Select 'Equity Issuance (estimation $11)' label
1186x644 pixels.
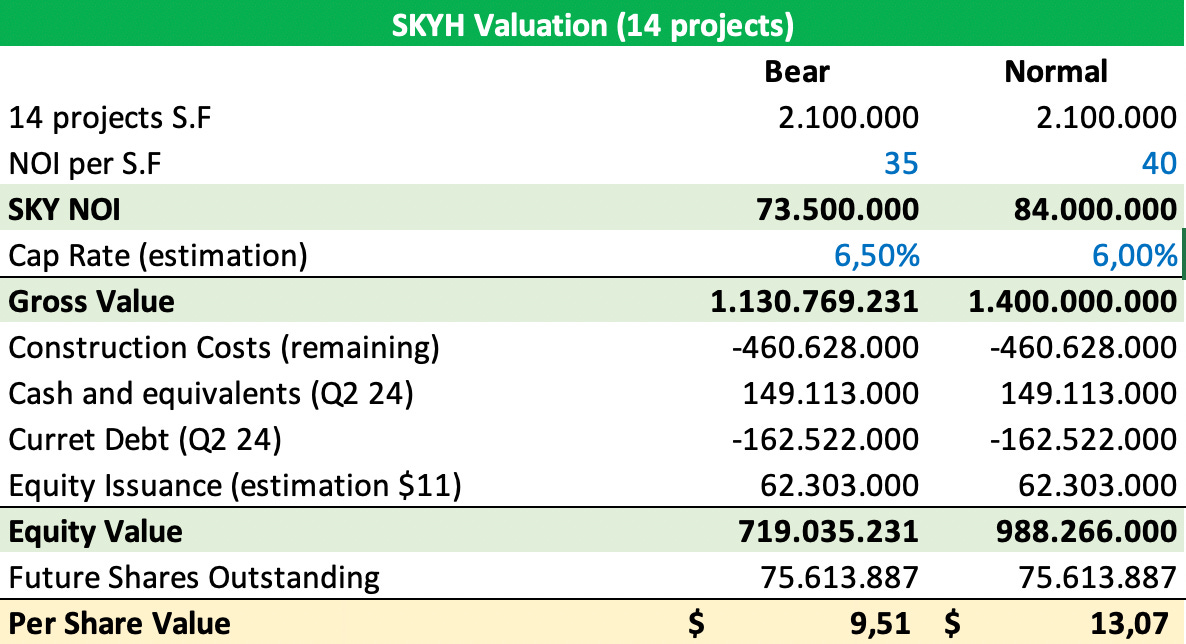click(x=235, y=486)
